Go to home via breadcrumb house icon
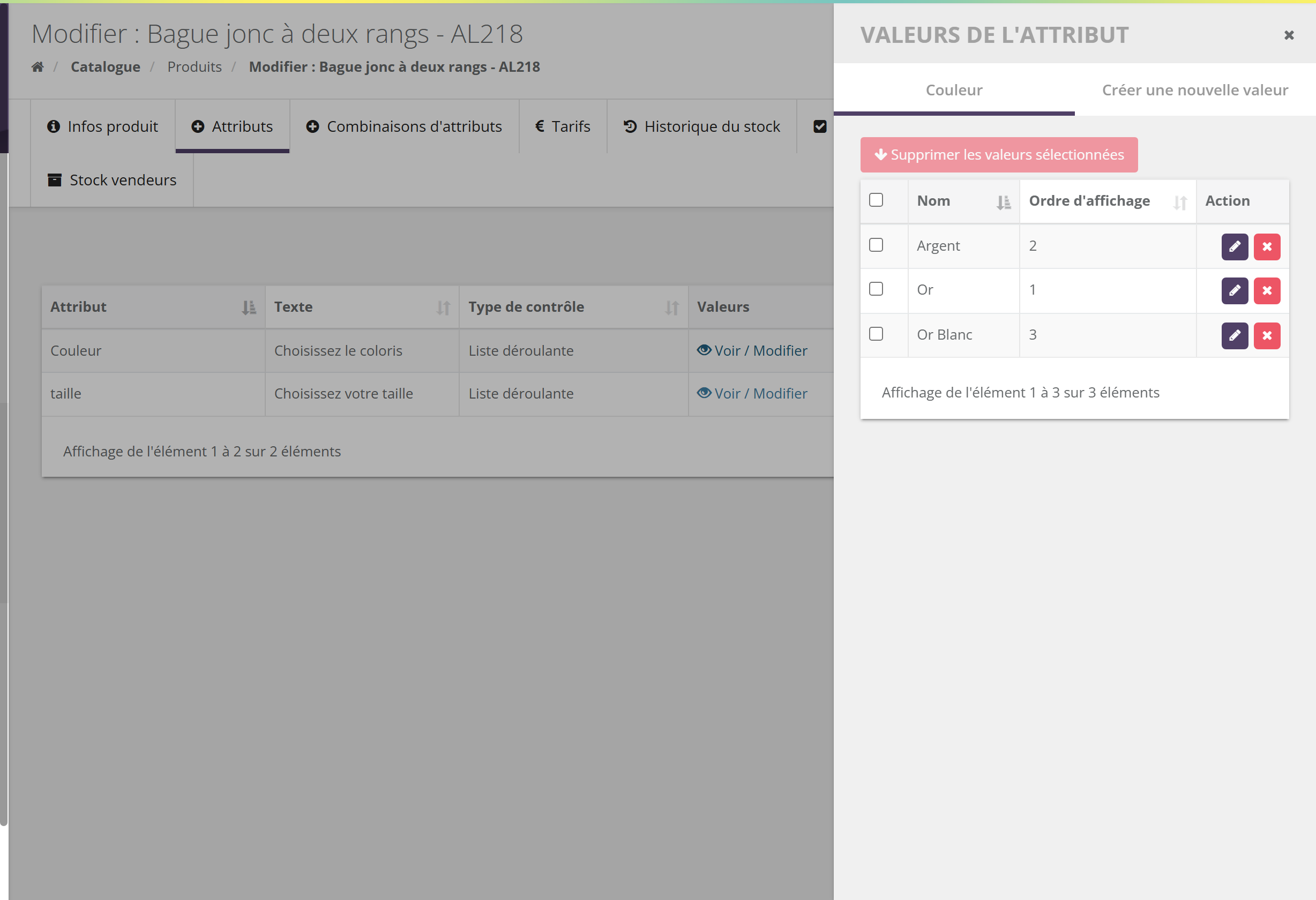1316x900 pixels. coord(38,67)
